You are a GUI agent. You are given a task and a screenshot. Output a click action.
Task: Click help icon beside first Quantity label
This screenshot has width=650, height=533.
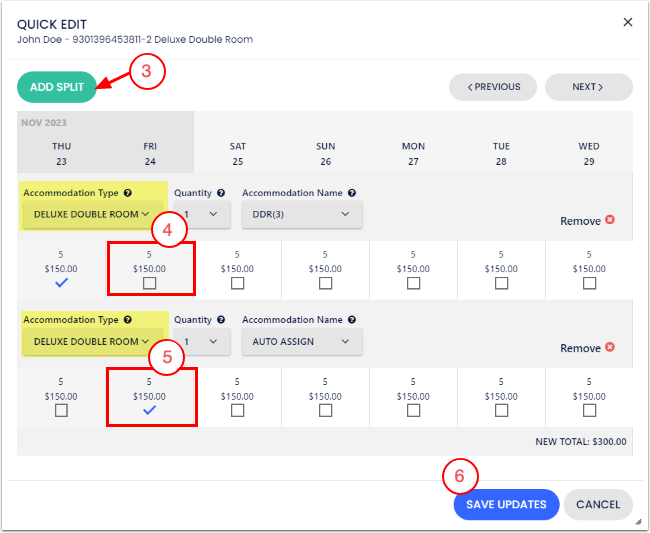(220, 192)
